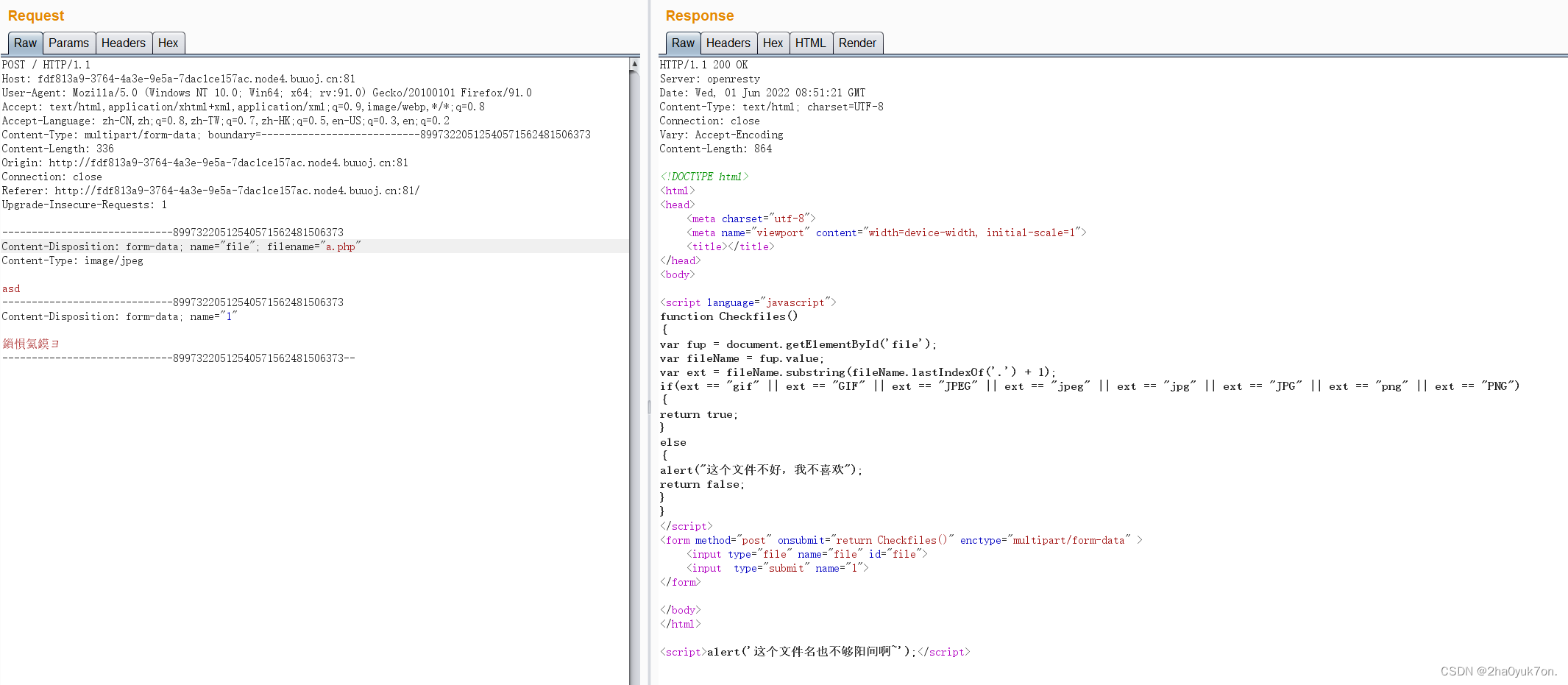Click the filename value 'a.php'
The image size is (1568, 685).
click(x=340, y=246)
